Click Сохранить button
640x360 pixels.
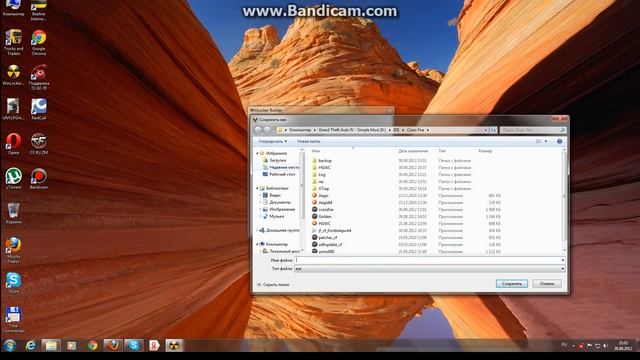click(x=512, y=284)
